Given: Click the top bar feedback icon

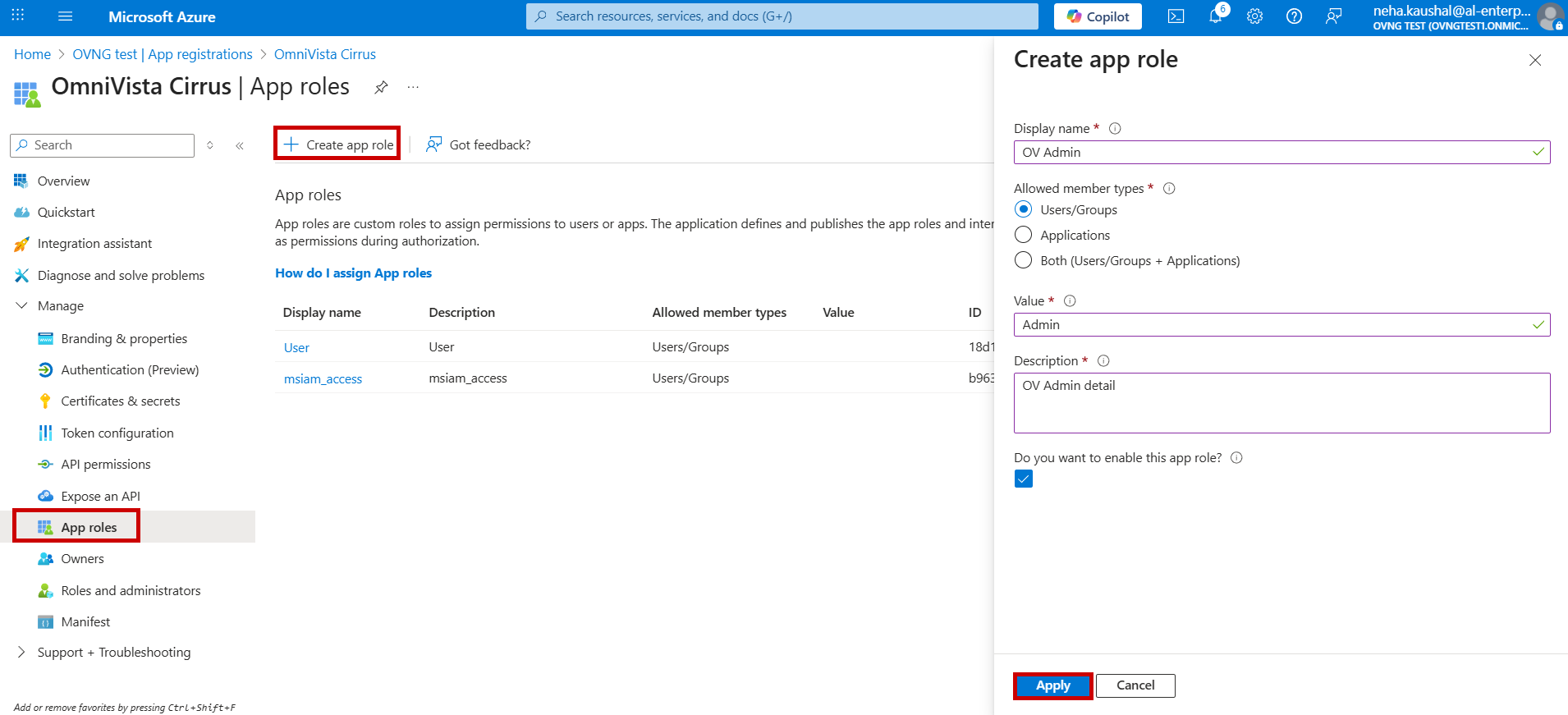Looking at the screenshot, I should click(x=1333, y=16).
